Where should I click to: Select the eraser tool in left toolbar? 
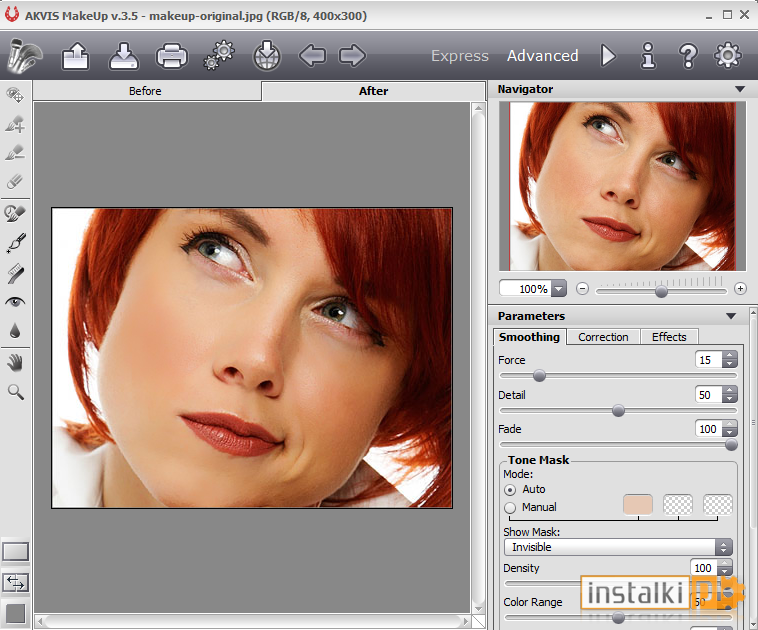tap(15, 182)
